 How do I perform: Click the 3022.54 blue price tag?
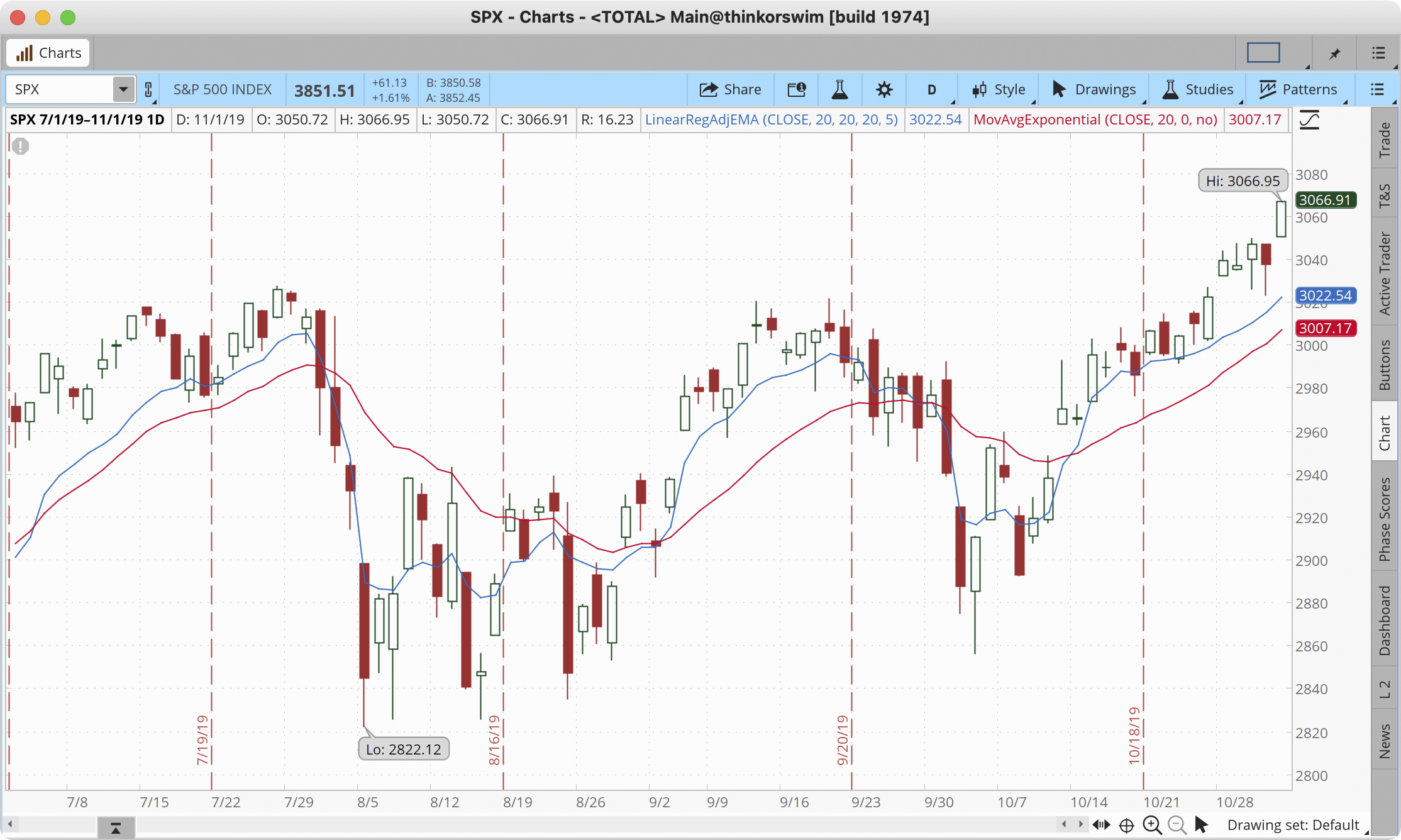tap(1326, 296)
